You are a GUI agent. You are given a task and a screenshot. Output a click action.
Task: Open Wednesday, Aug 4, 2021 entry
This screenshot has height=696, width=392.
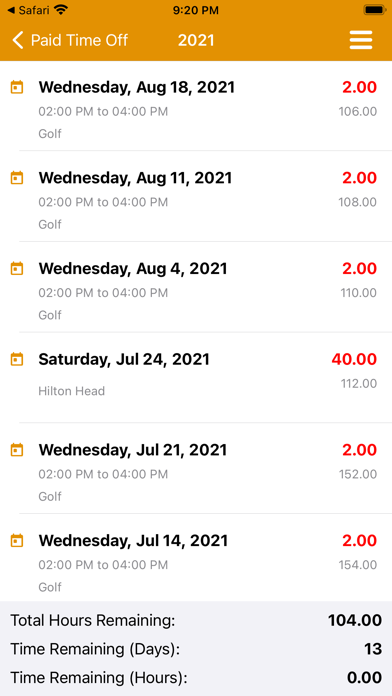point(196,287)
